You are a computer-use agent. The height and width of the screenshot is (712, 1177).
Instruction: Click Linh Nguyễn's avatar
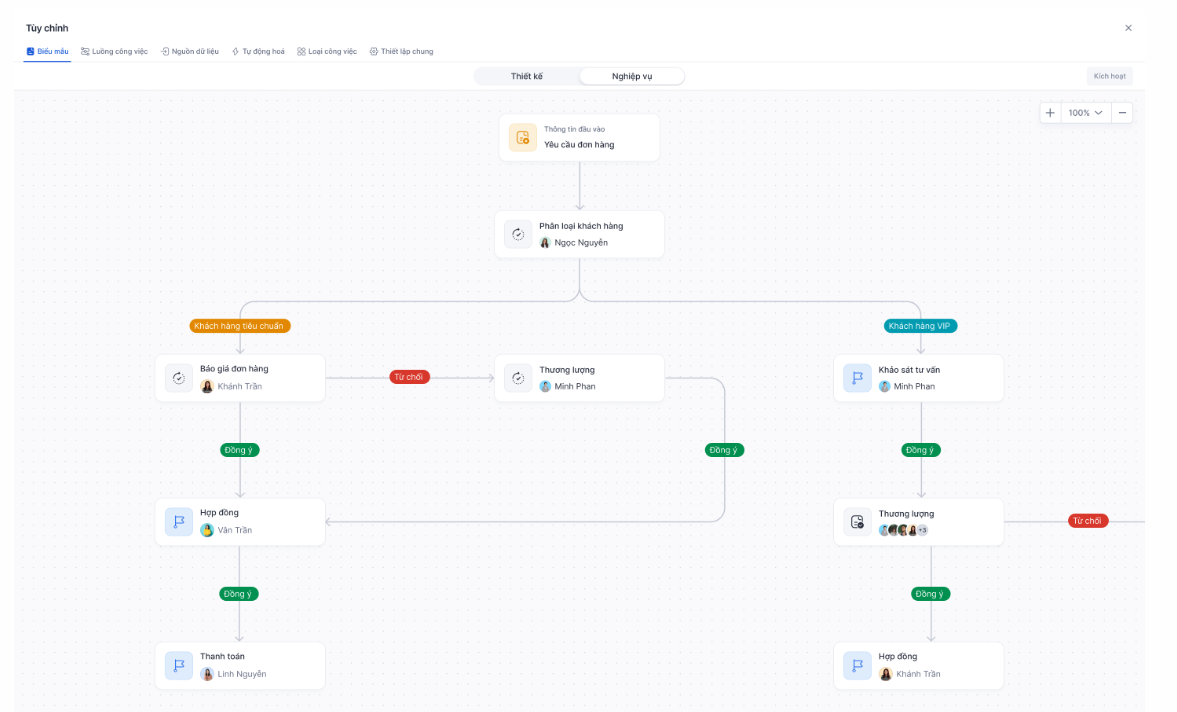point(207,674)
